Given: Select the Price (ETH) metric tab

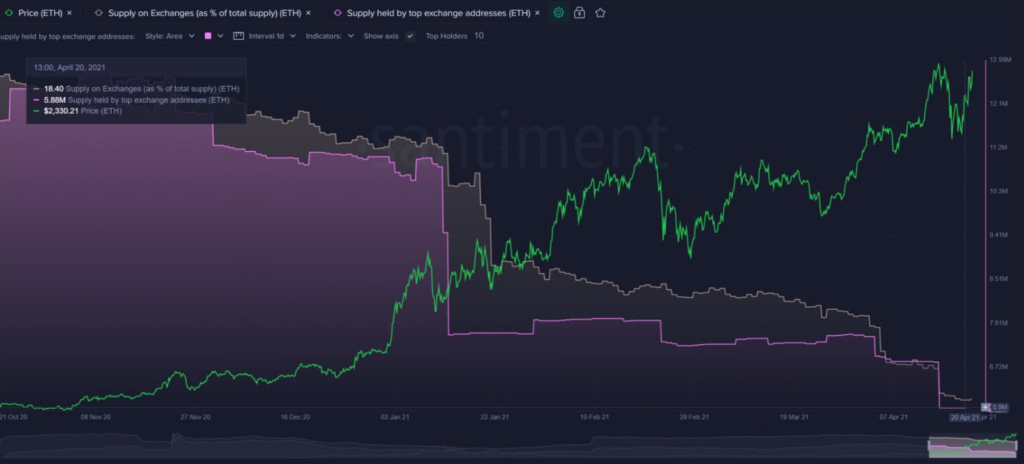Looking at the screenshot, I should [40, 12].
